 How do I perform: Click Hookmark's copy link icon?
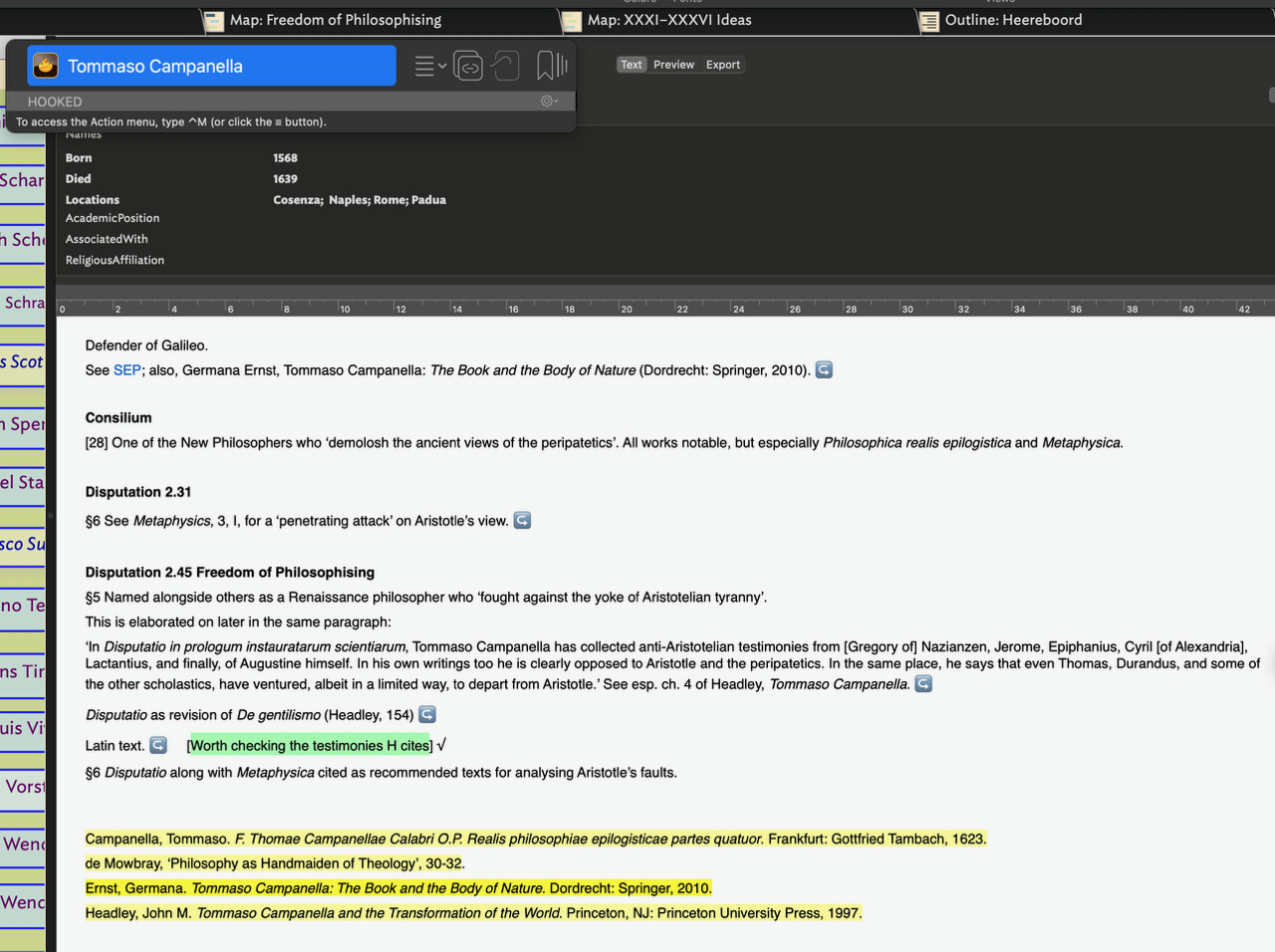468,66
